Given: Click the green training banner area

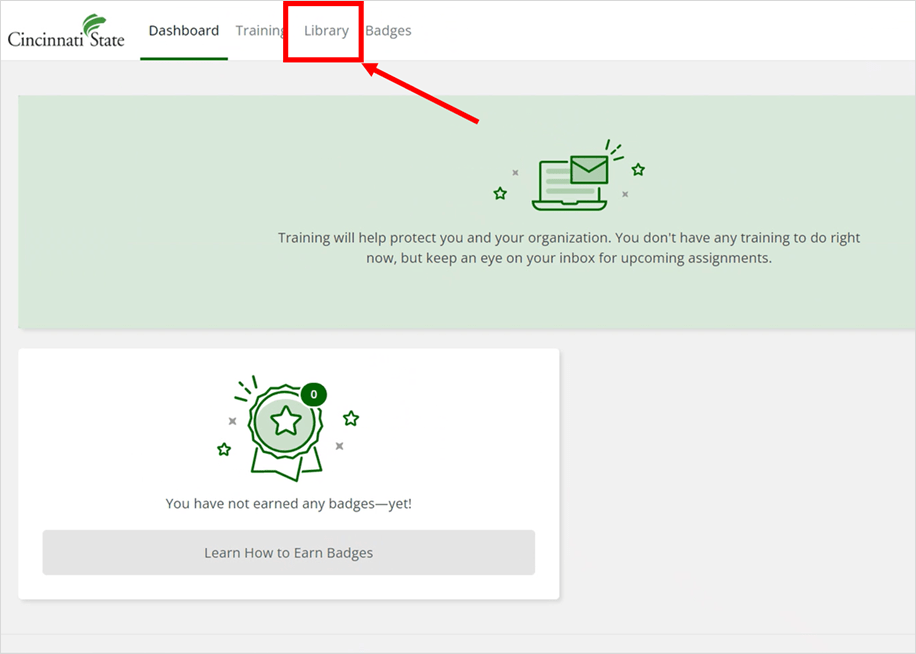Looking at the screenshot, I should [467, 212].
